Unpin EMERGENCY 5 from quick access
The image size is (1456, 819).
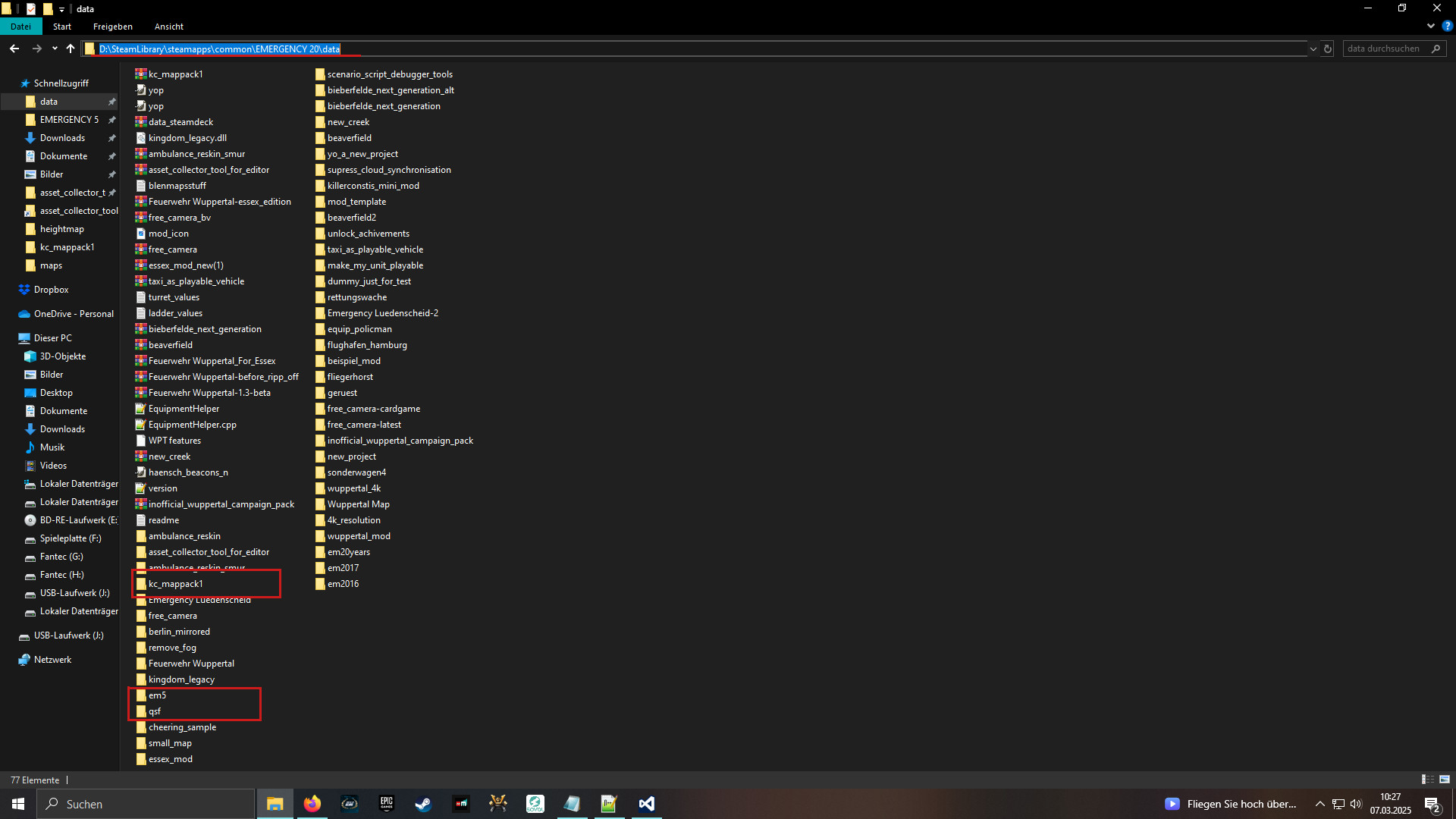[112, 120]
